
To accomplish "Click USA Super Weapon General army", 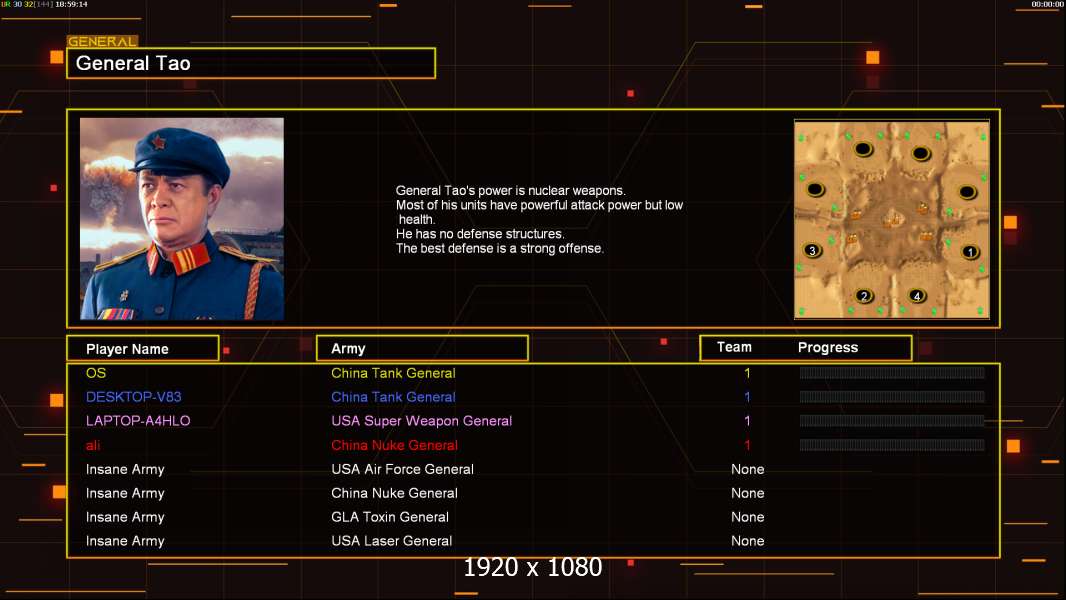I will [x=422, y=421].
